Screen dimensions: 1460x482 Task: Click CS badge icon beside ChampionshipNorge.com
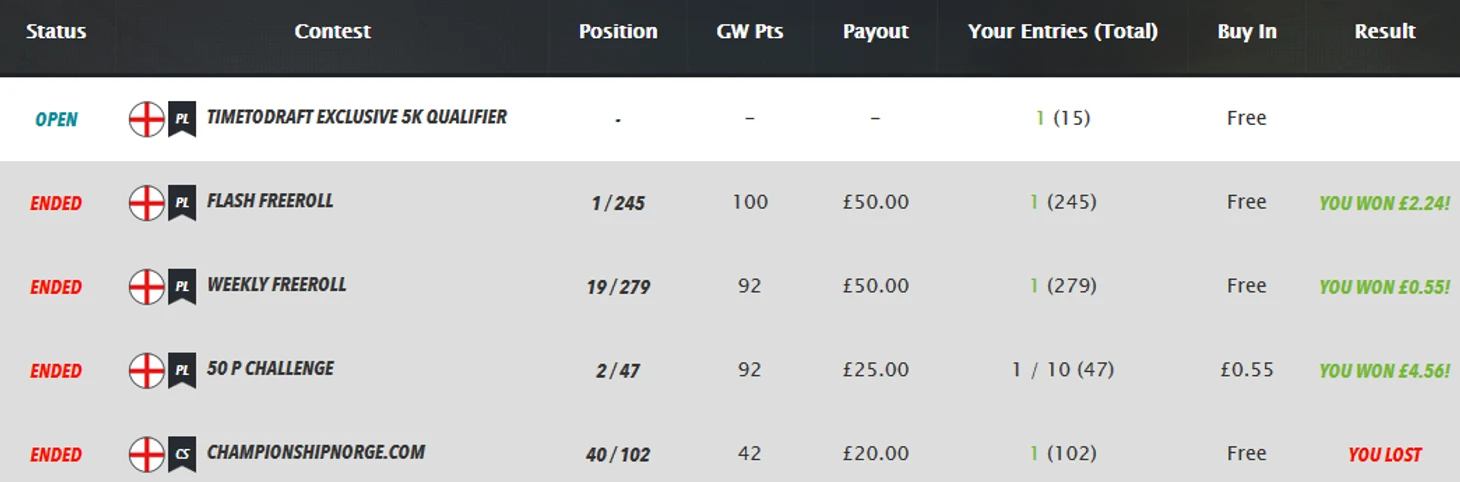pos(182,454)
